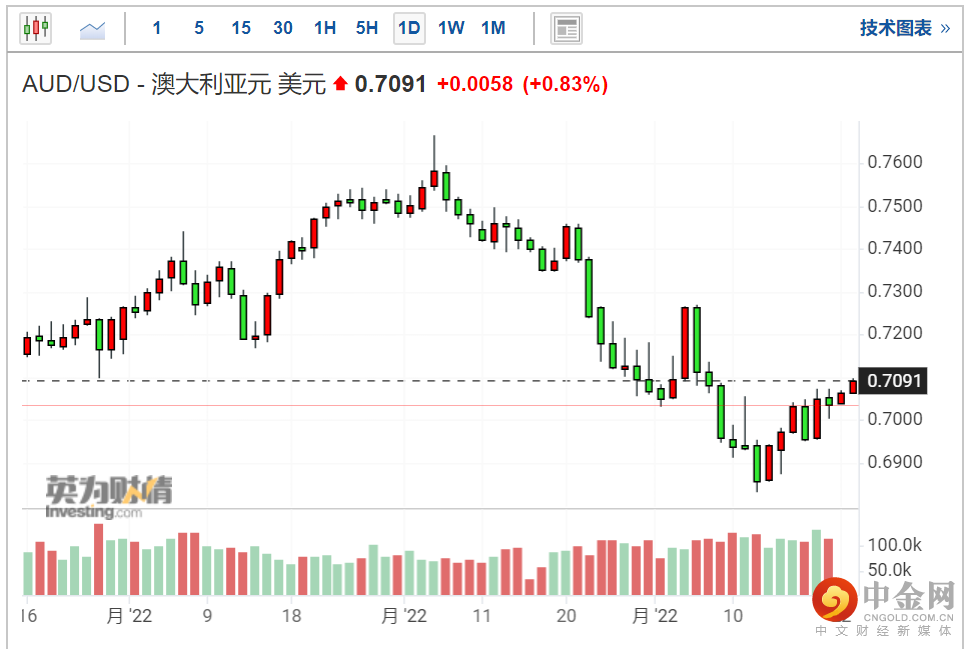Switch to the 15-minute timeframe
Viewport: 969px width, 649px height.
241,28
